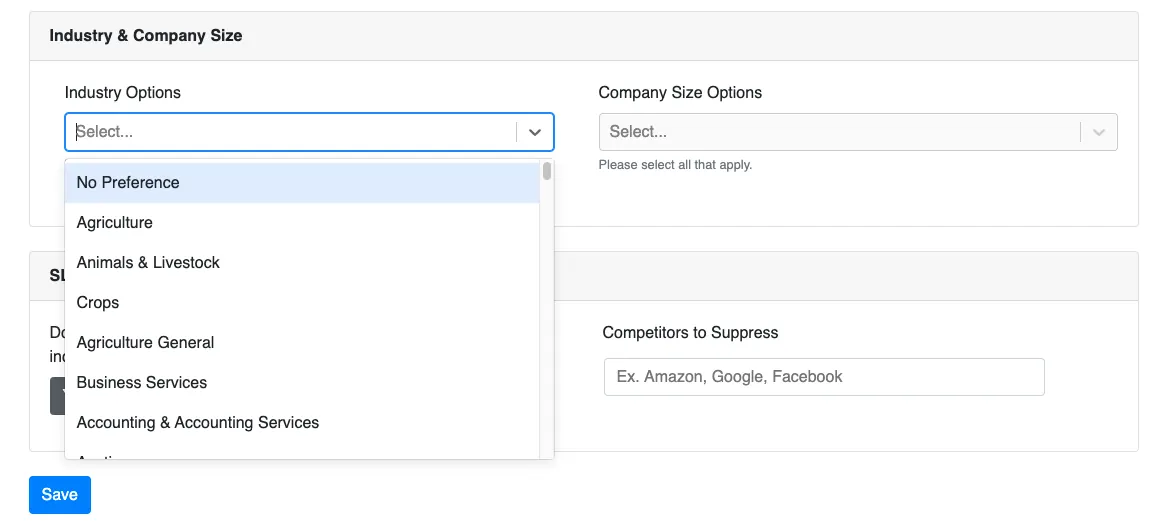The width and height of the screenshot is (1165, 529).
Task: Select Business Services option
Action: [x=302, y=383]
